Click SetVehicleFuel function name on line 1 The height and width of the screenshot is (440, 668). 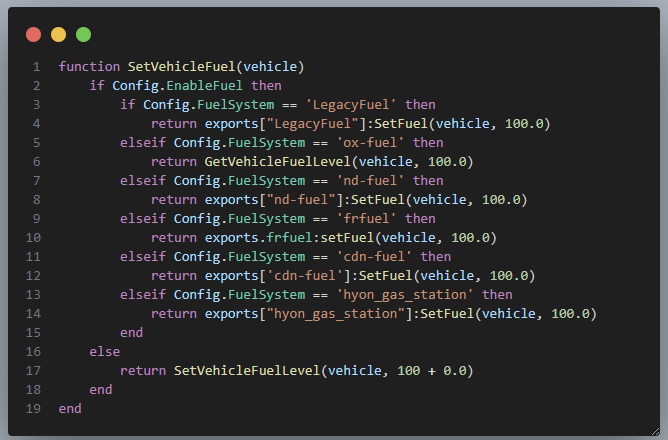point(181,67)
